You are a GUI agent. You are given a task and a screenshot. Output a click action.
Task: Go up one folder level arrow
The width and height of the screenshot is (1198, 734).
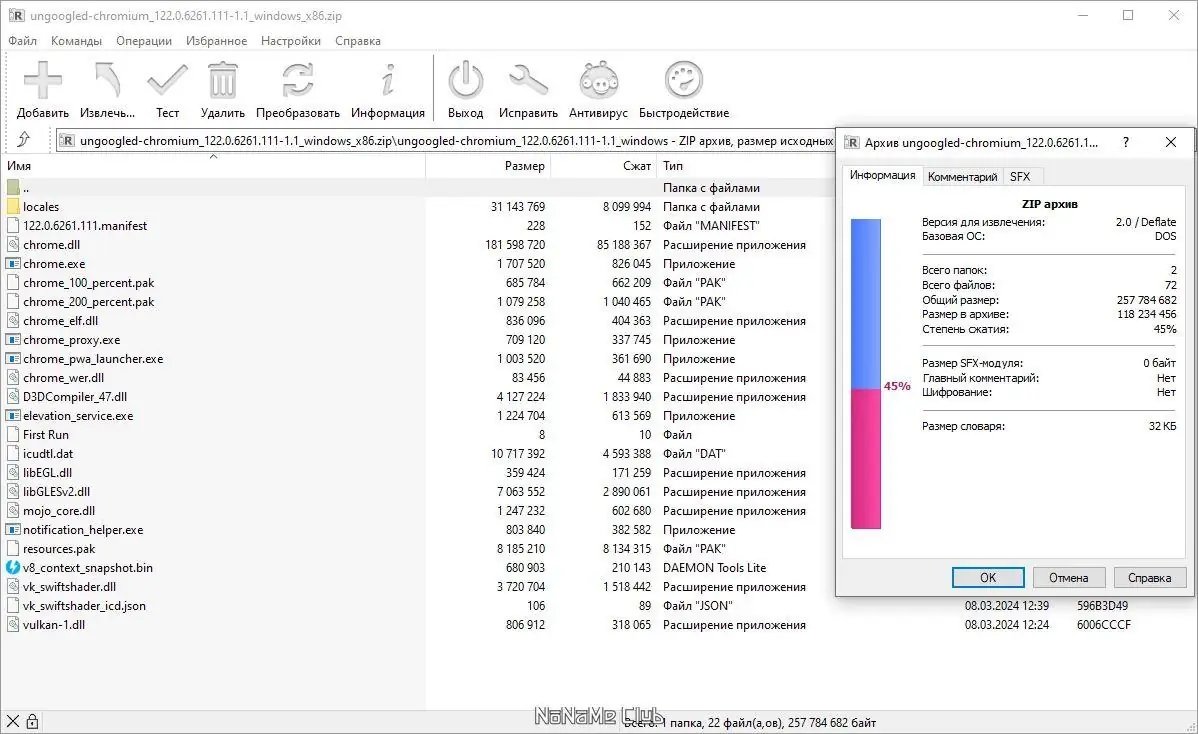coord(24,139)
